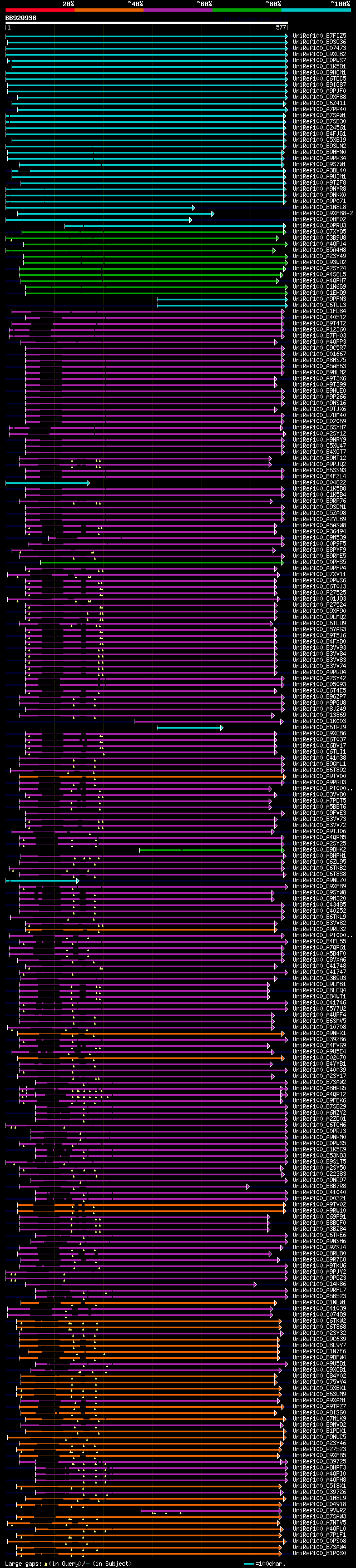Select label UniRef100_A9TJX6

(x=319, y=409)
